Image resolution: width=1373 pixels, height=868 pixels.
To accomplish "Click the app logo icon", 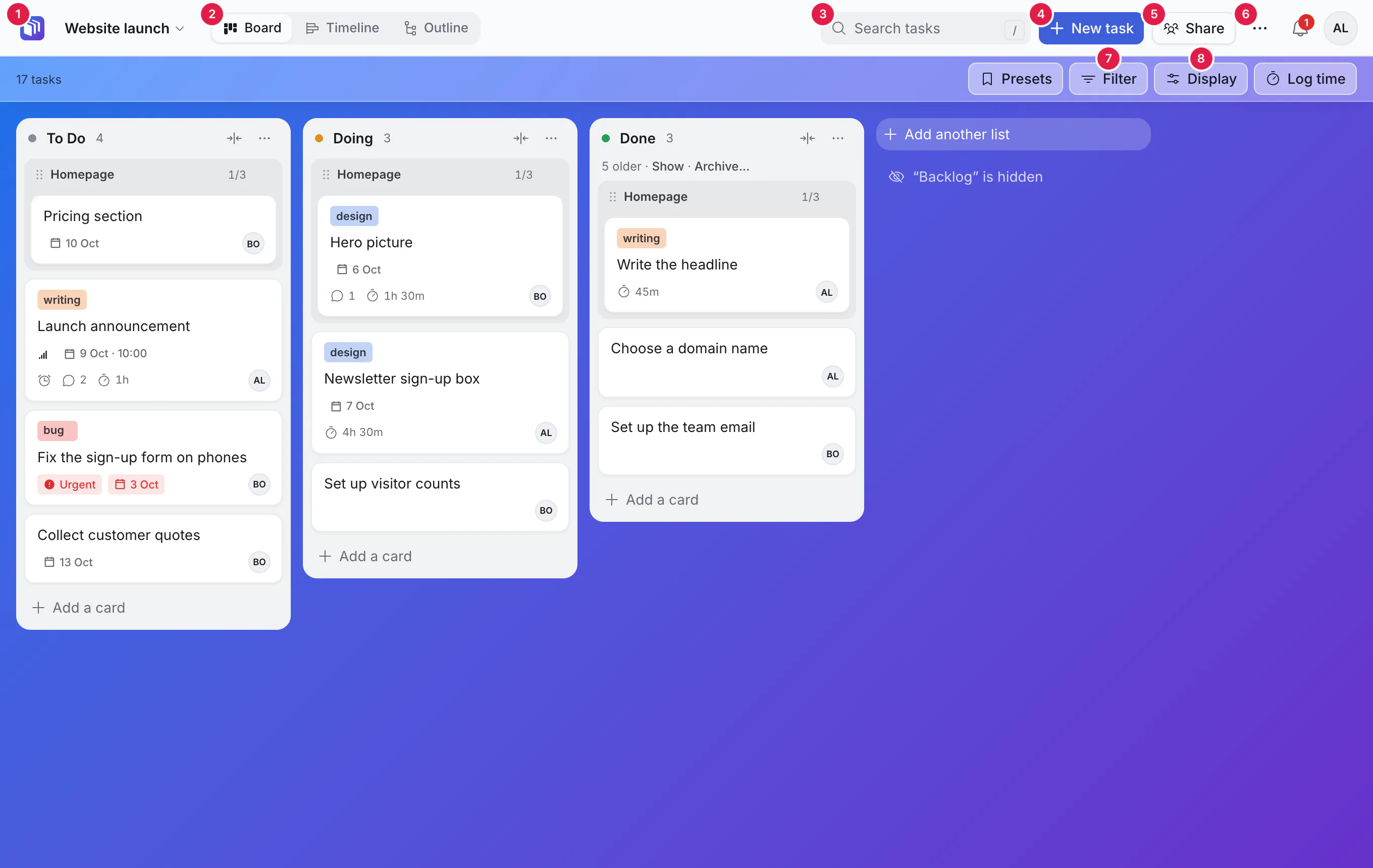I will pyautogui.click(x=32, y=28).
